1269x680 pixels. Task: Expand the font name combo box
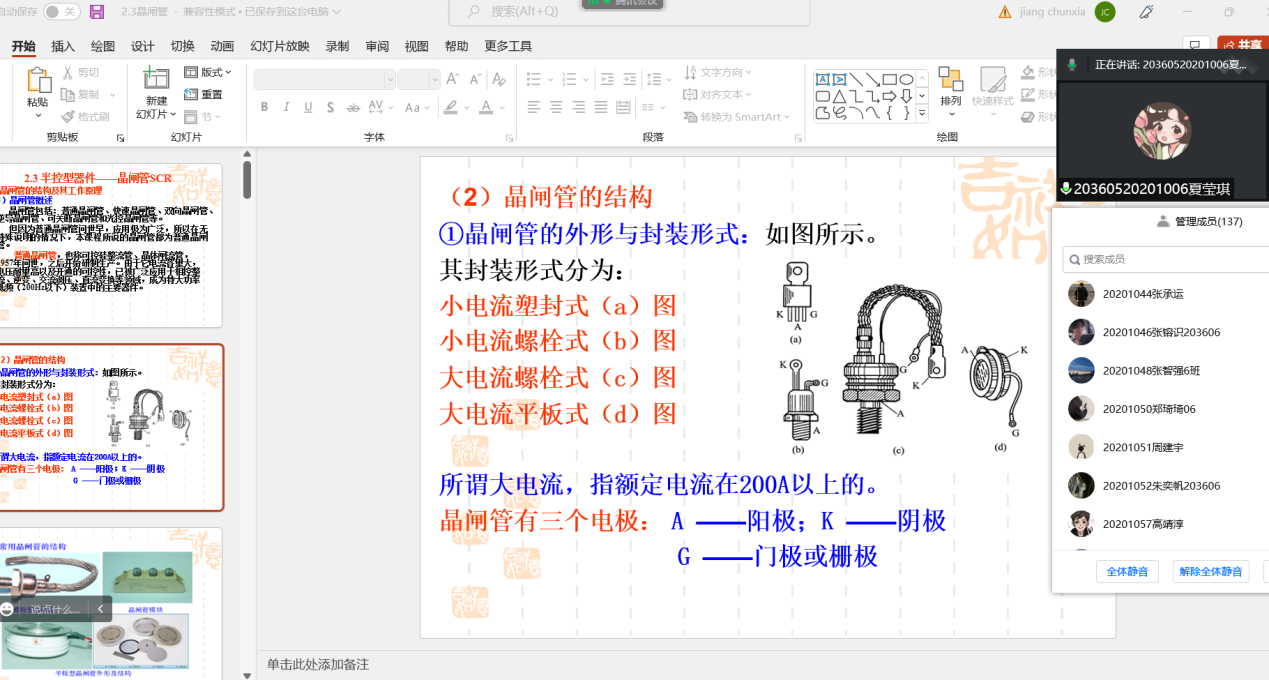pos(390,80)
